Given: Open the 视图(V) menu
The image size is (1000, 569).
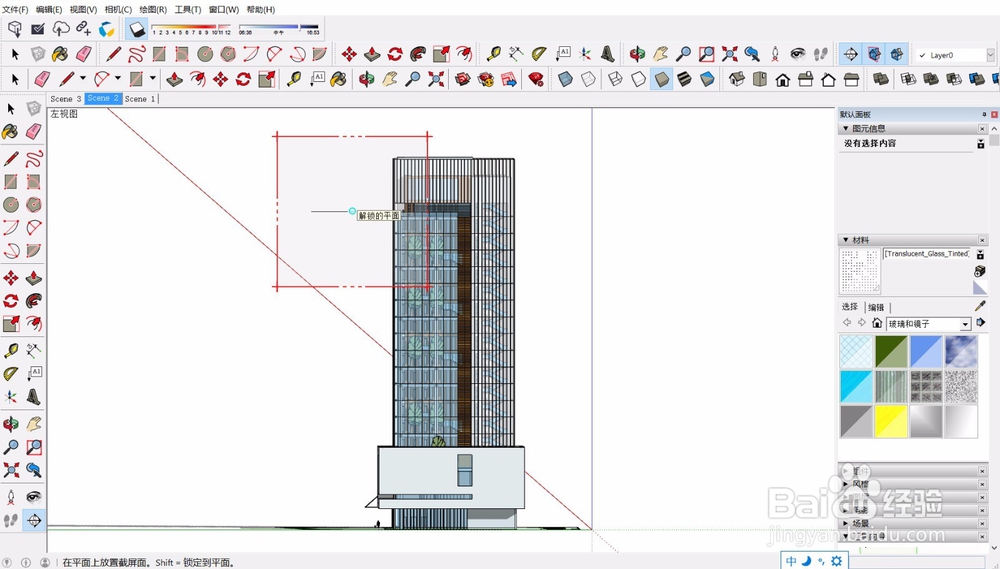Looking at the screenshot, I should pyautogui.click(x=84, y=10).
